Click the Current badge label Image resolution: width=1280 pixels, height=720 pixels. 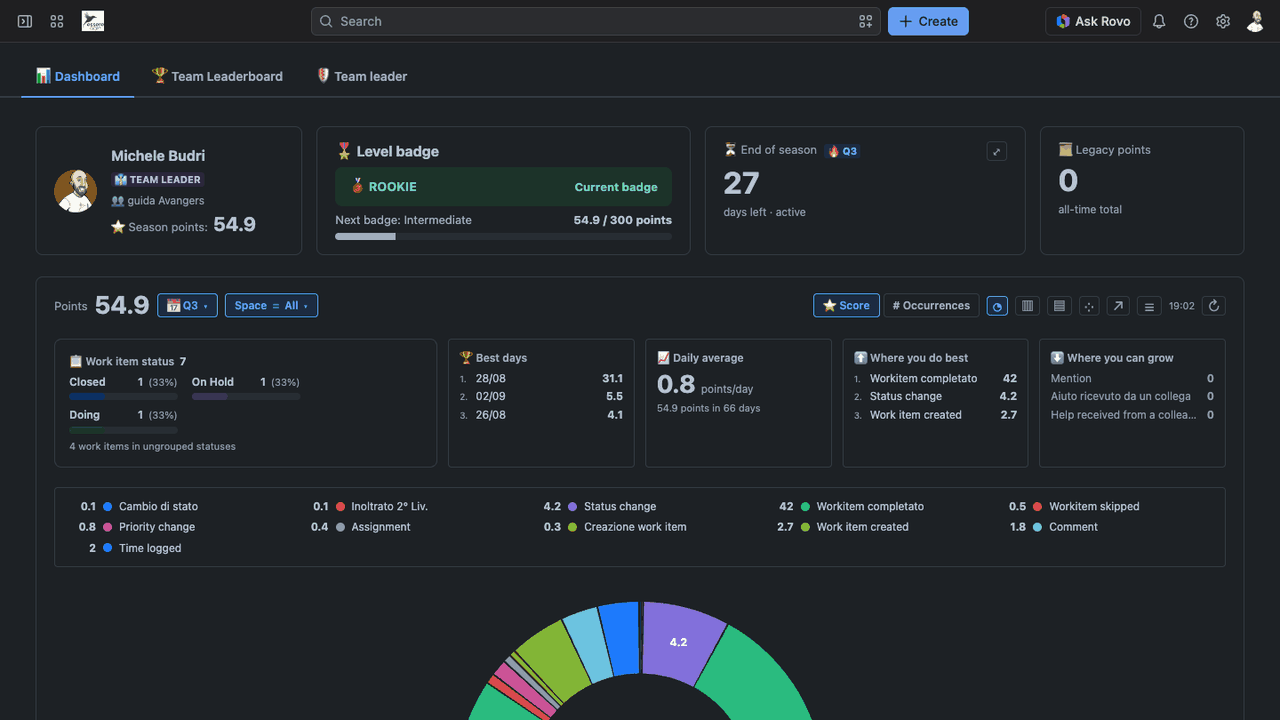tap(616, 187)
